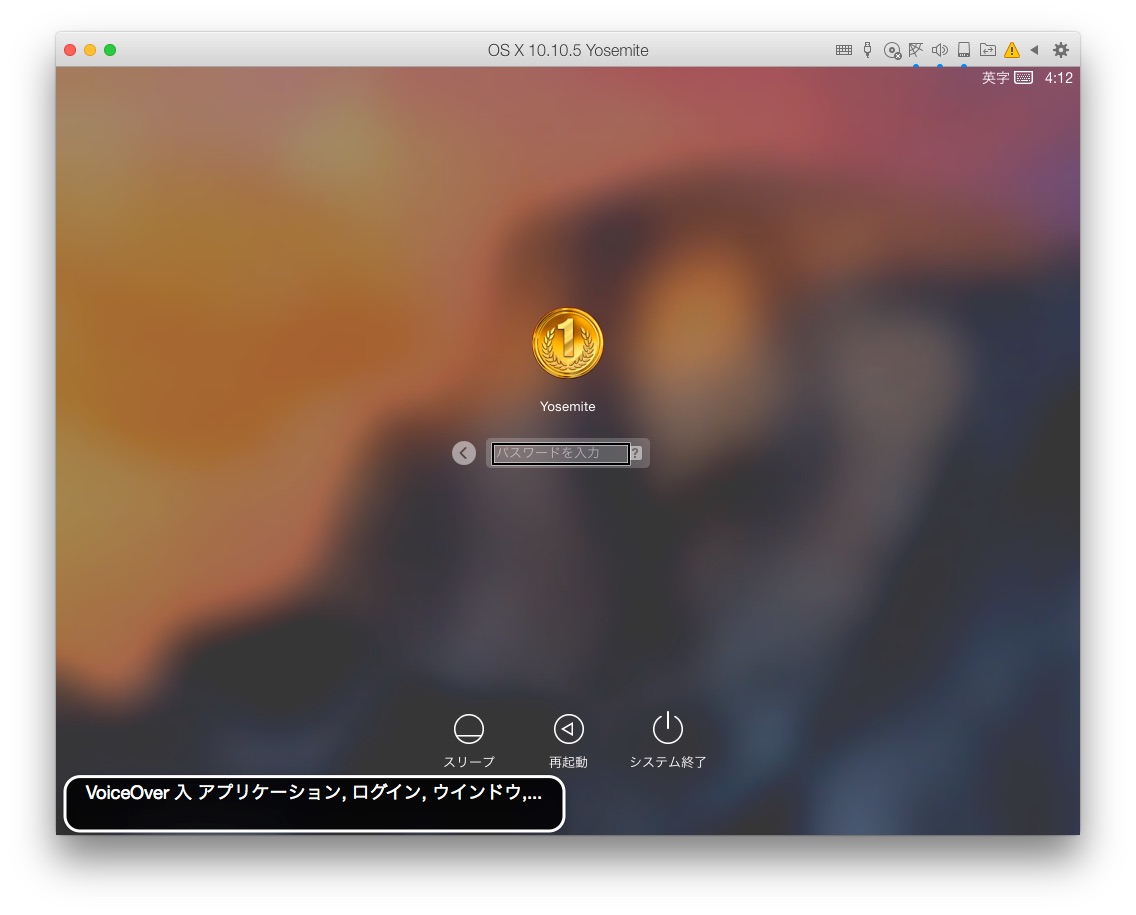Go back to user list arrow
1136x915 pixels.
pyautogui.click(x=464, y=453)
